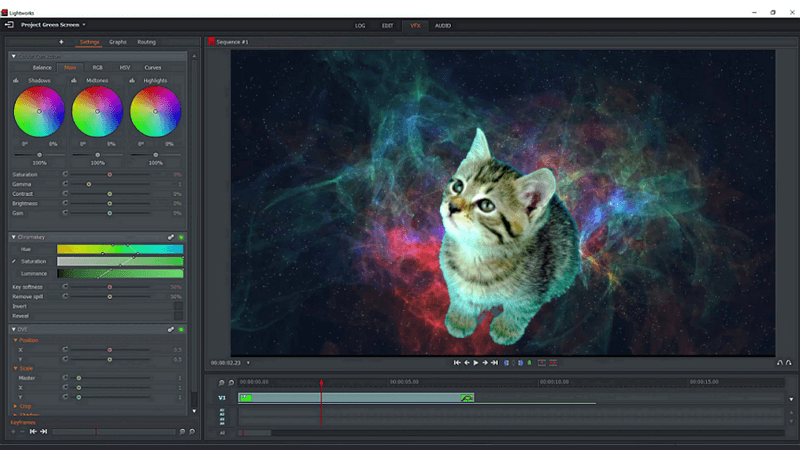Click the Hue gradient bar
800x450 pixels.
point(120,249)
